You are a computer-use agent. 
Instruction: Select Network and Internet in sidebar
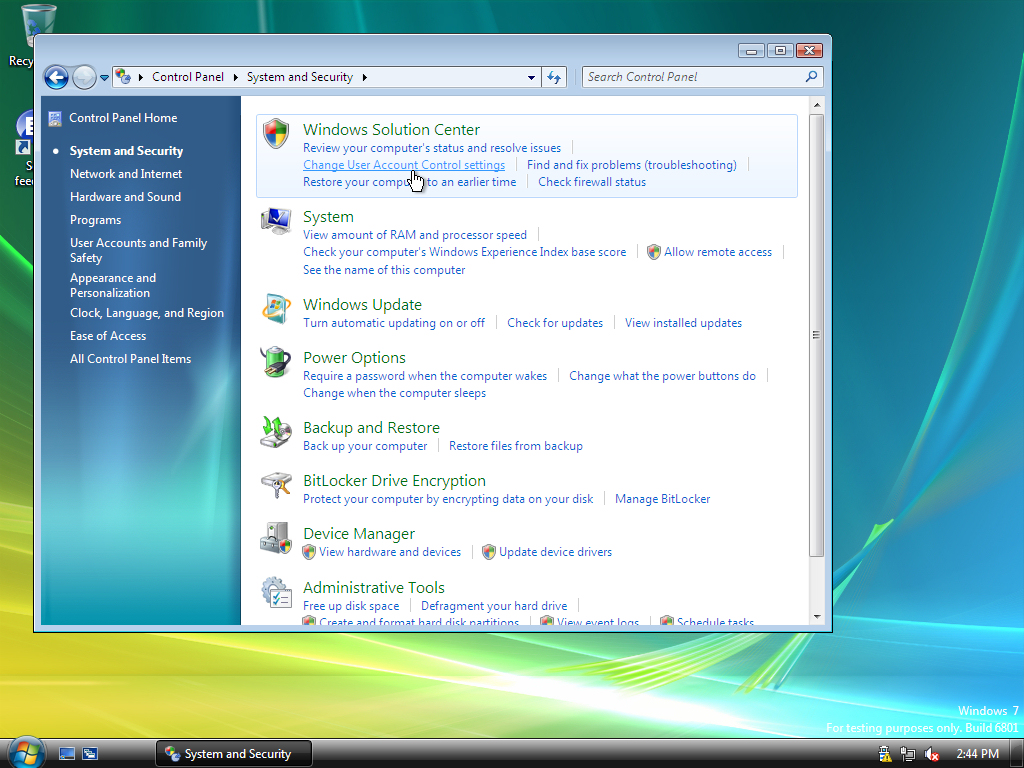point(126,174)
